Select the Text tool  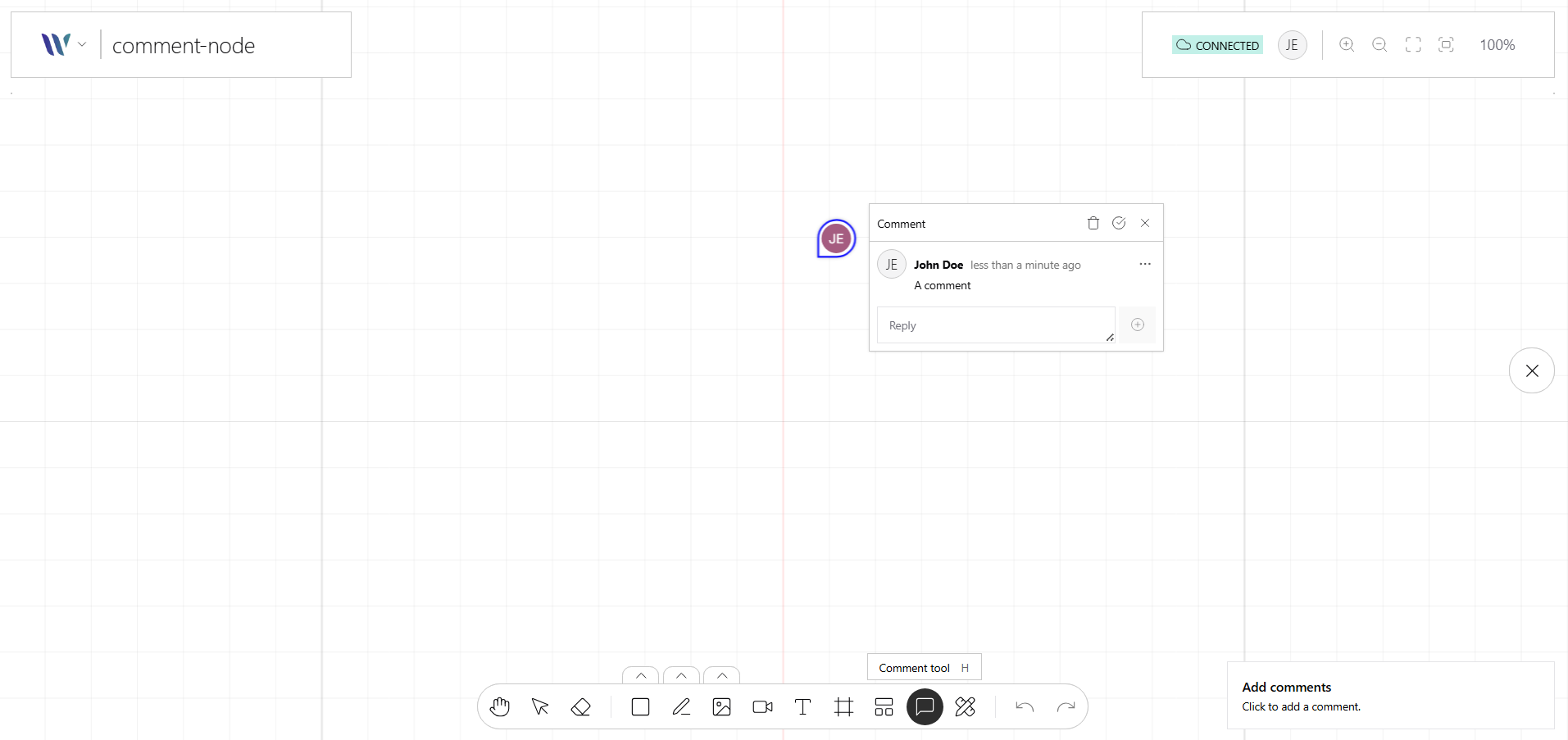[x=802, y=706]
